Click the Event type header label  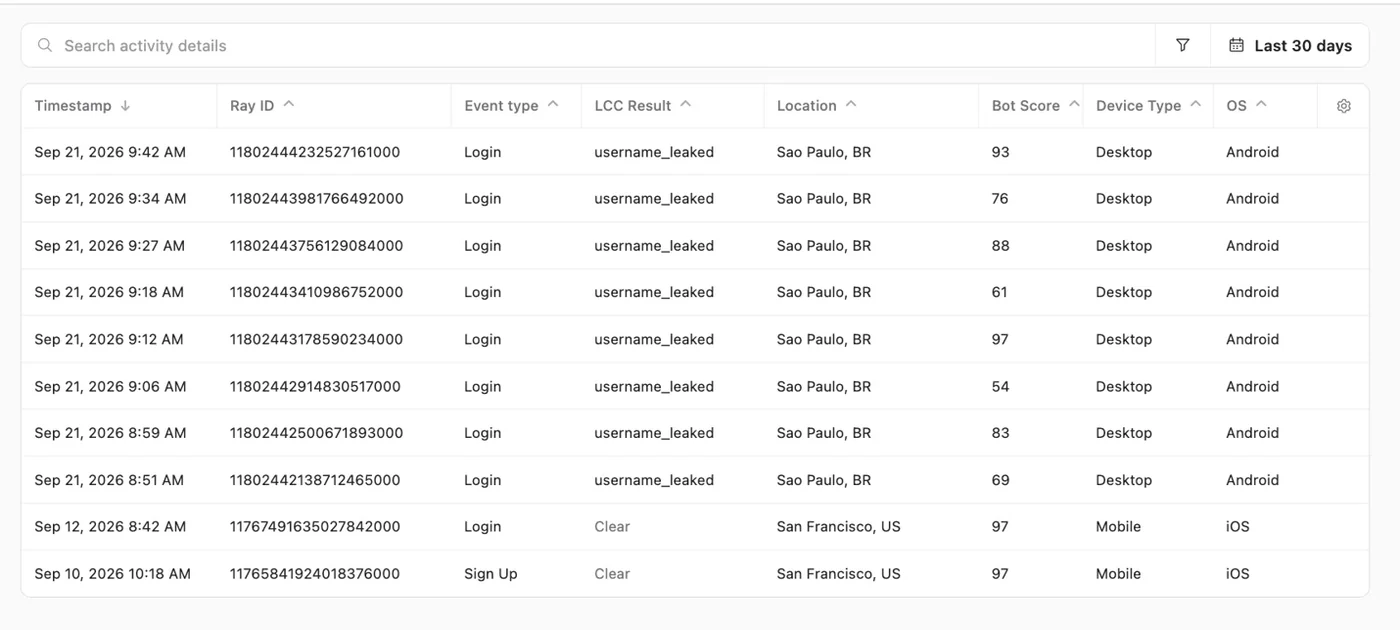click(x=501, y=106)
